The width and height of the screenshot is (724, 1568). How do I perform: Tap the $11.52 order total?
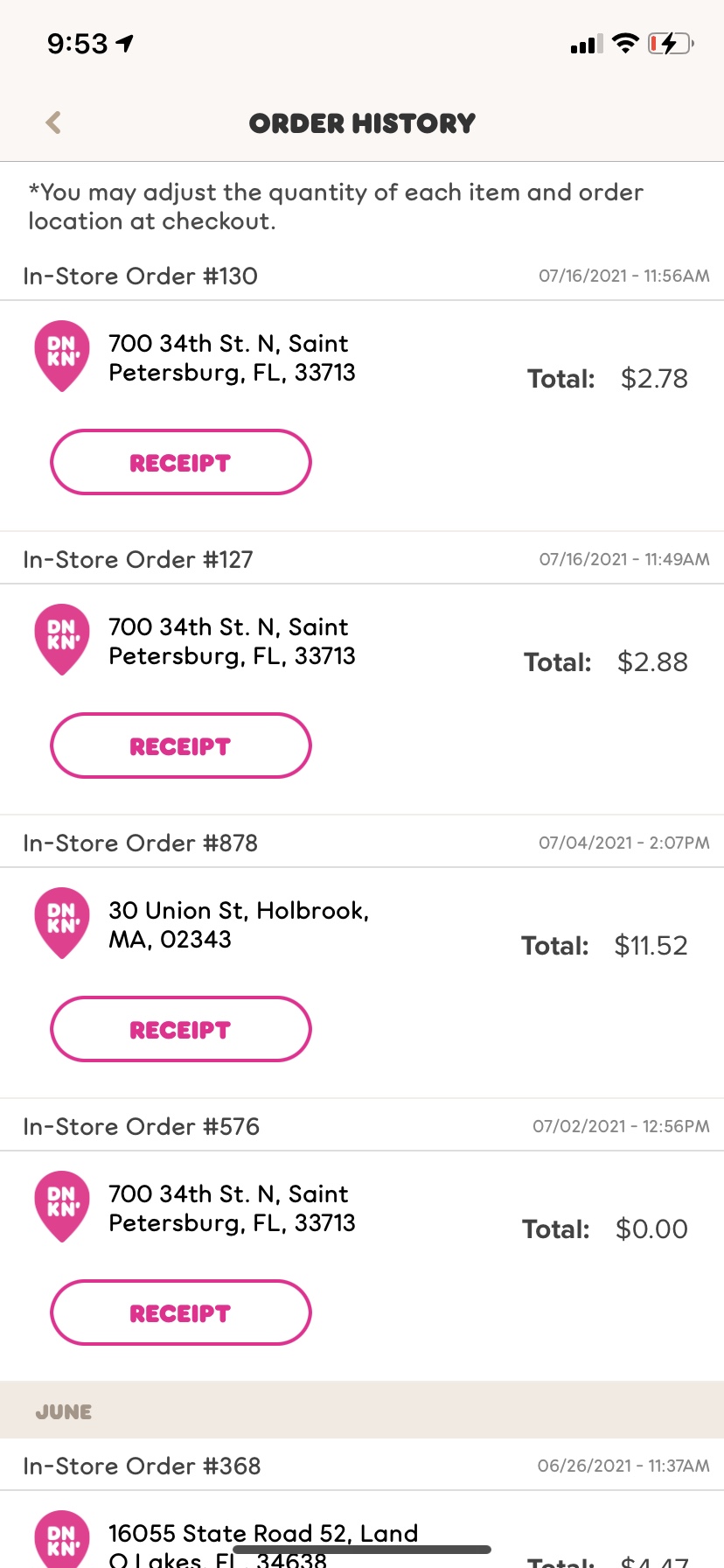tap(651, 946)
